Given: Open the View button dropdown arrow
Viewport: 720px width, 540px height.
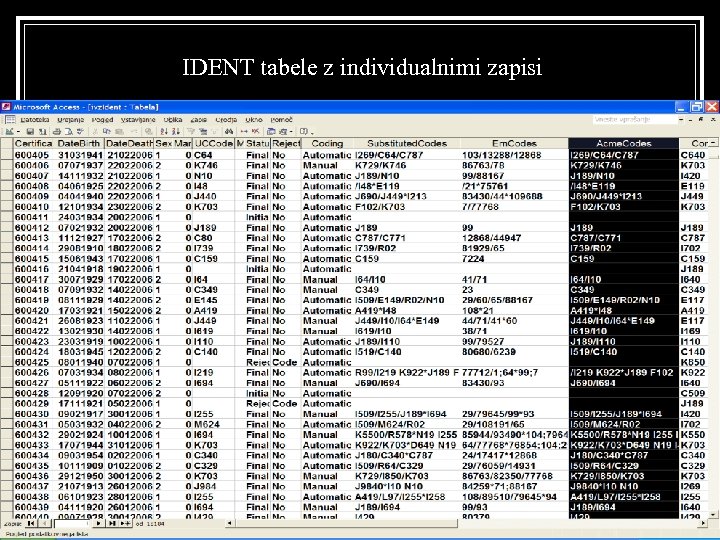Looking at the screenshot, I should [x=16, y=132].
